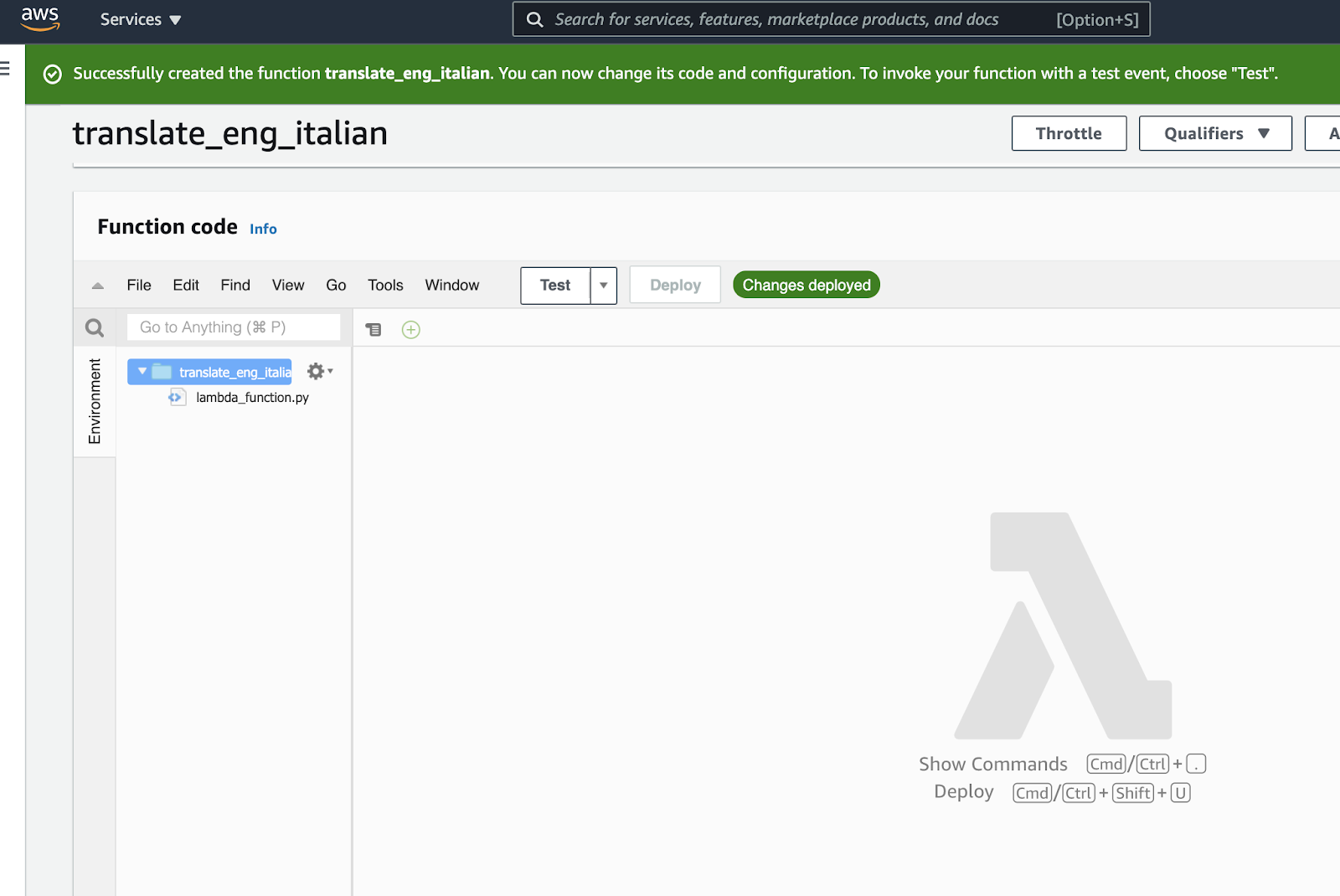Expand the Services dropdown menu
This screenshot has height=896, width=1340.
click(140, 19)
